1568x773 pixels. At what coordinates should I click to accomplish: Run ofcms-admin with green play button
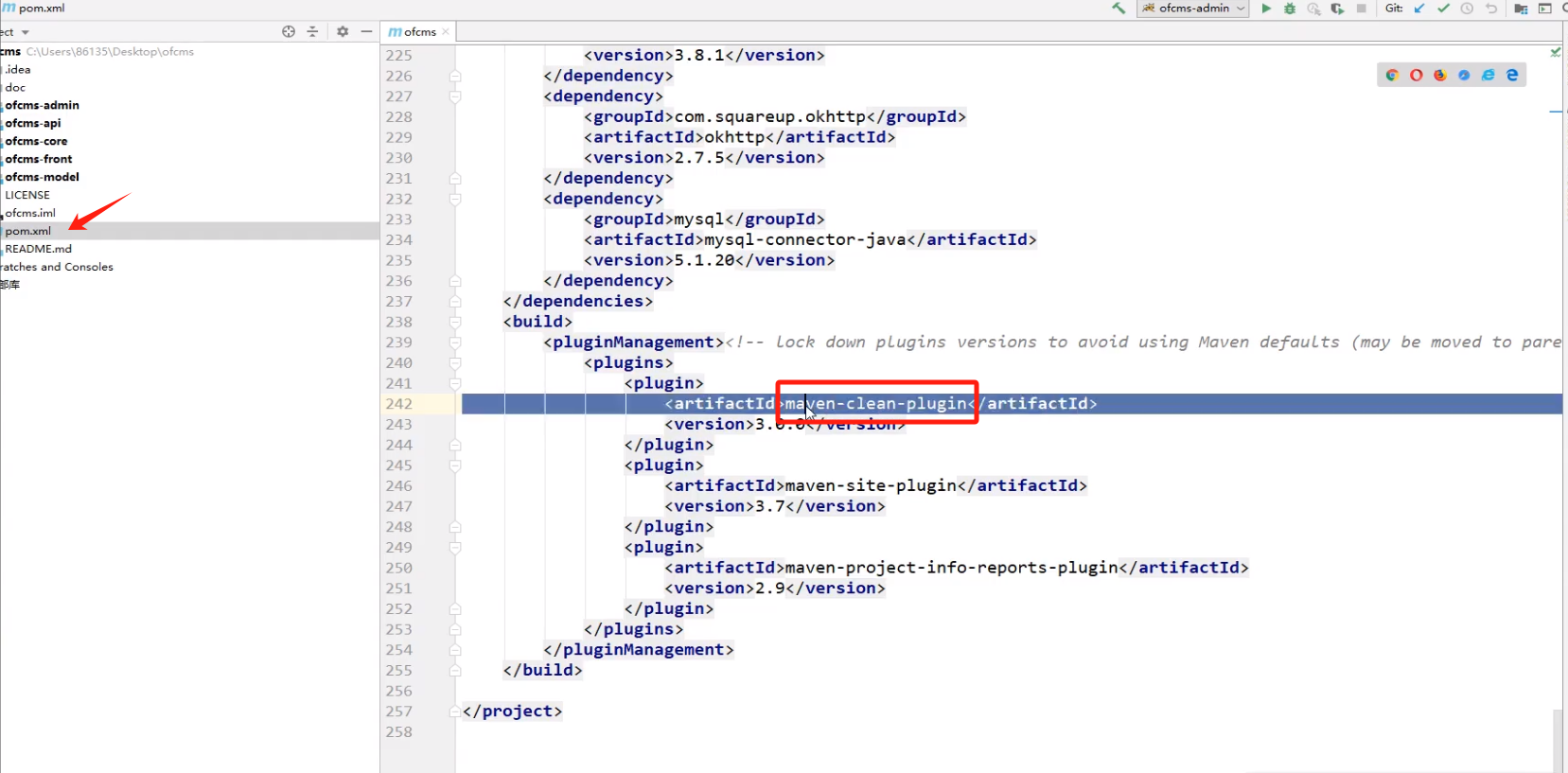coord(1266,9)
